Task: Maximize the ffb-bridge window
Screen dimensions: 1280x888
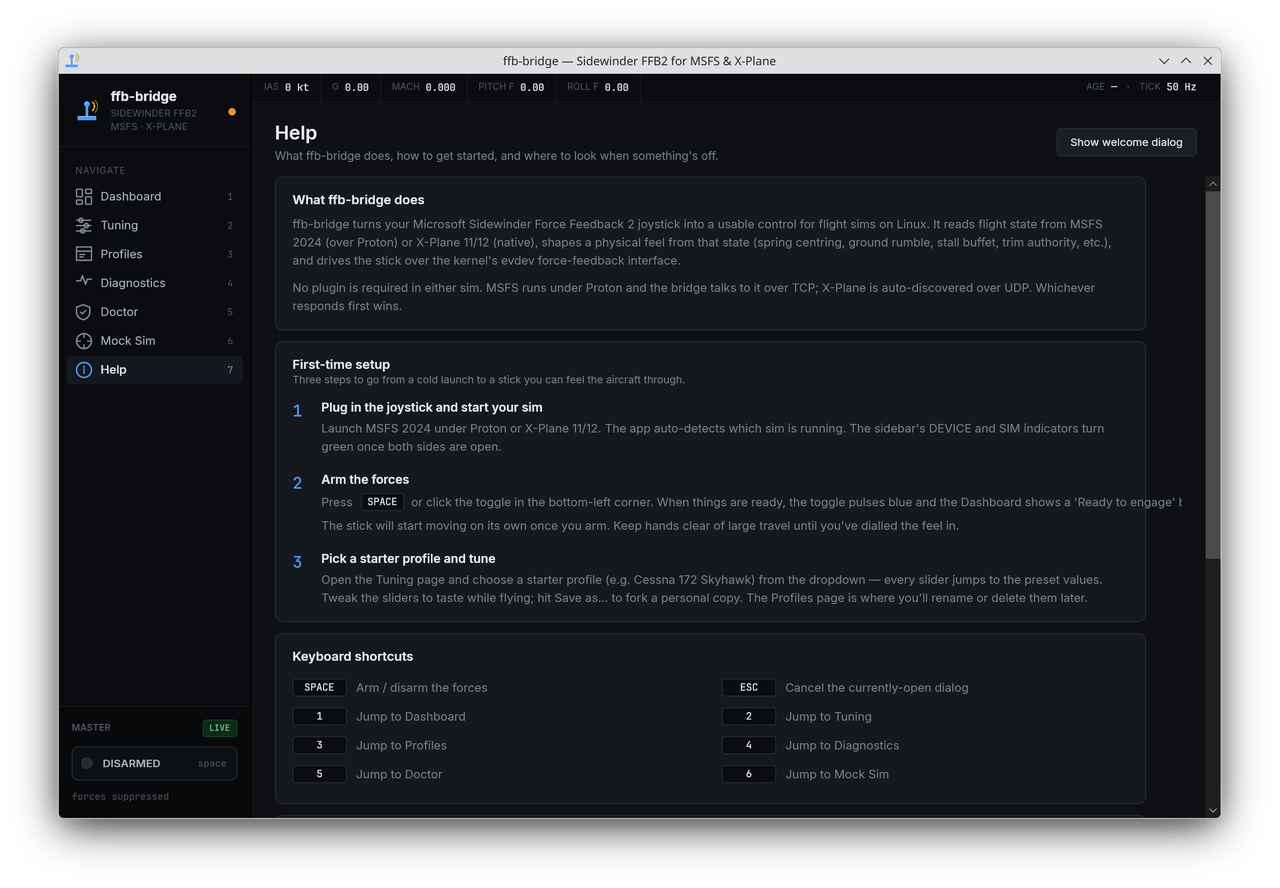Action: click(1186, 61)
